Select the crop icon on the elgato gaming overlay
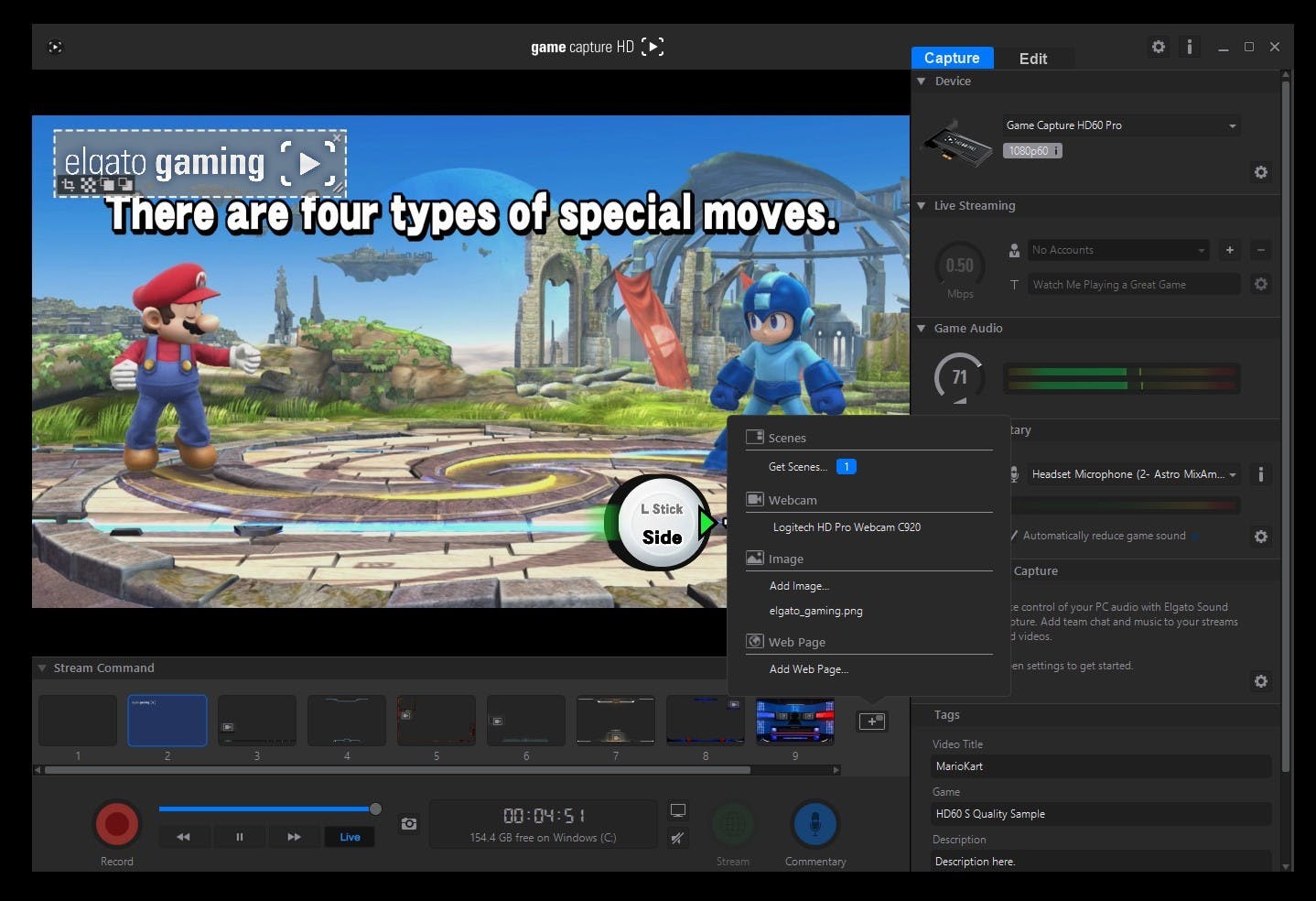This screenshot has width=1316, height=901. (69, 185)
